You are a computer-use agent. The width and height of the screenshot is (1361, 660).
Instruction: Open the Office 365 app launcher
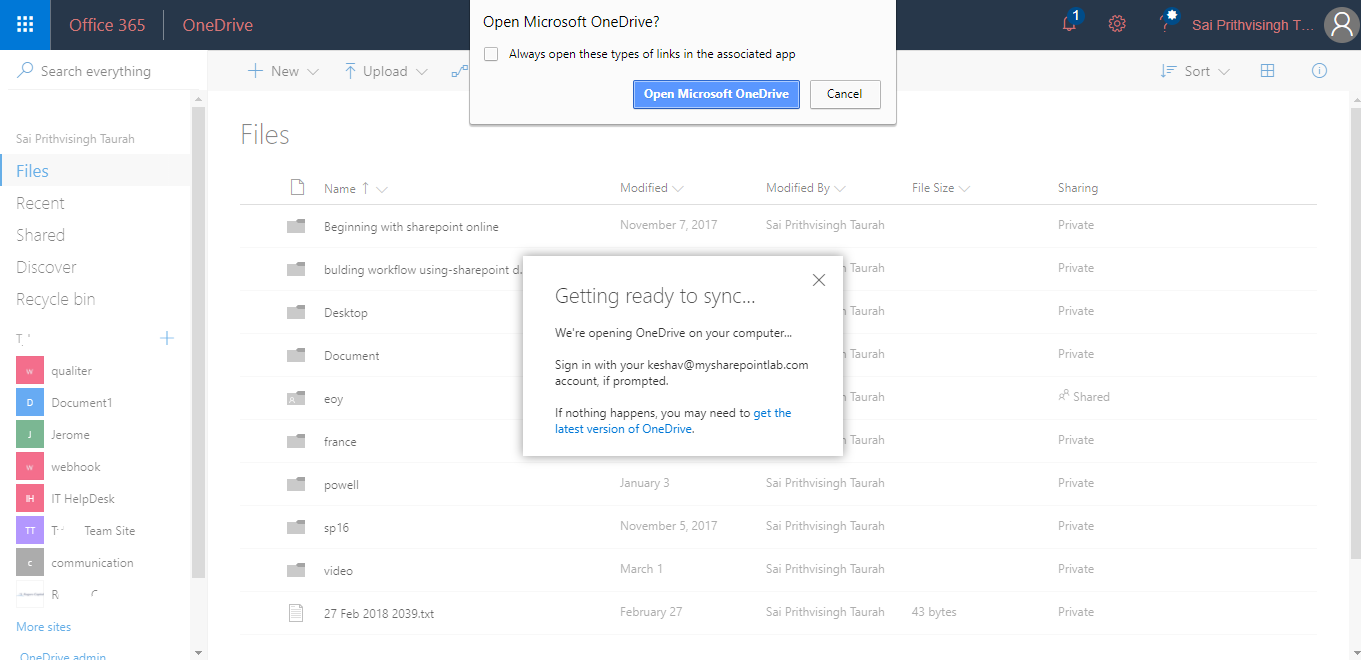point(25,25)
